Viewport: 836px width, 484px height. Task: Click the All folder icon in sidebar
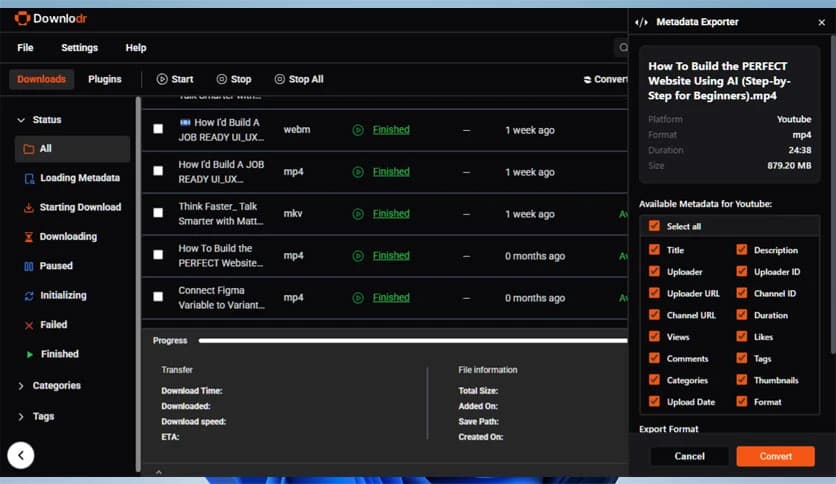tap(29, 149)
